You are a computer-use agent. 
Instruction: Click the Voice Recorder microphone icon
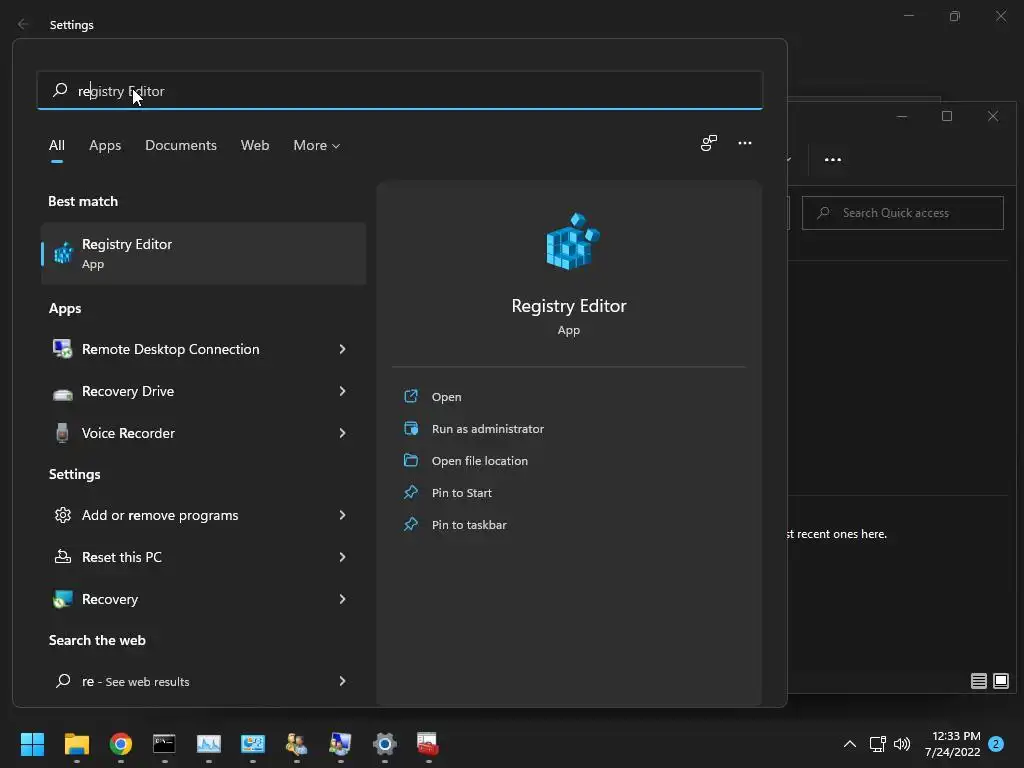click(62, 433)
